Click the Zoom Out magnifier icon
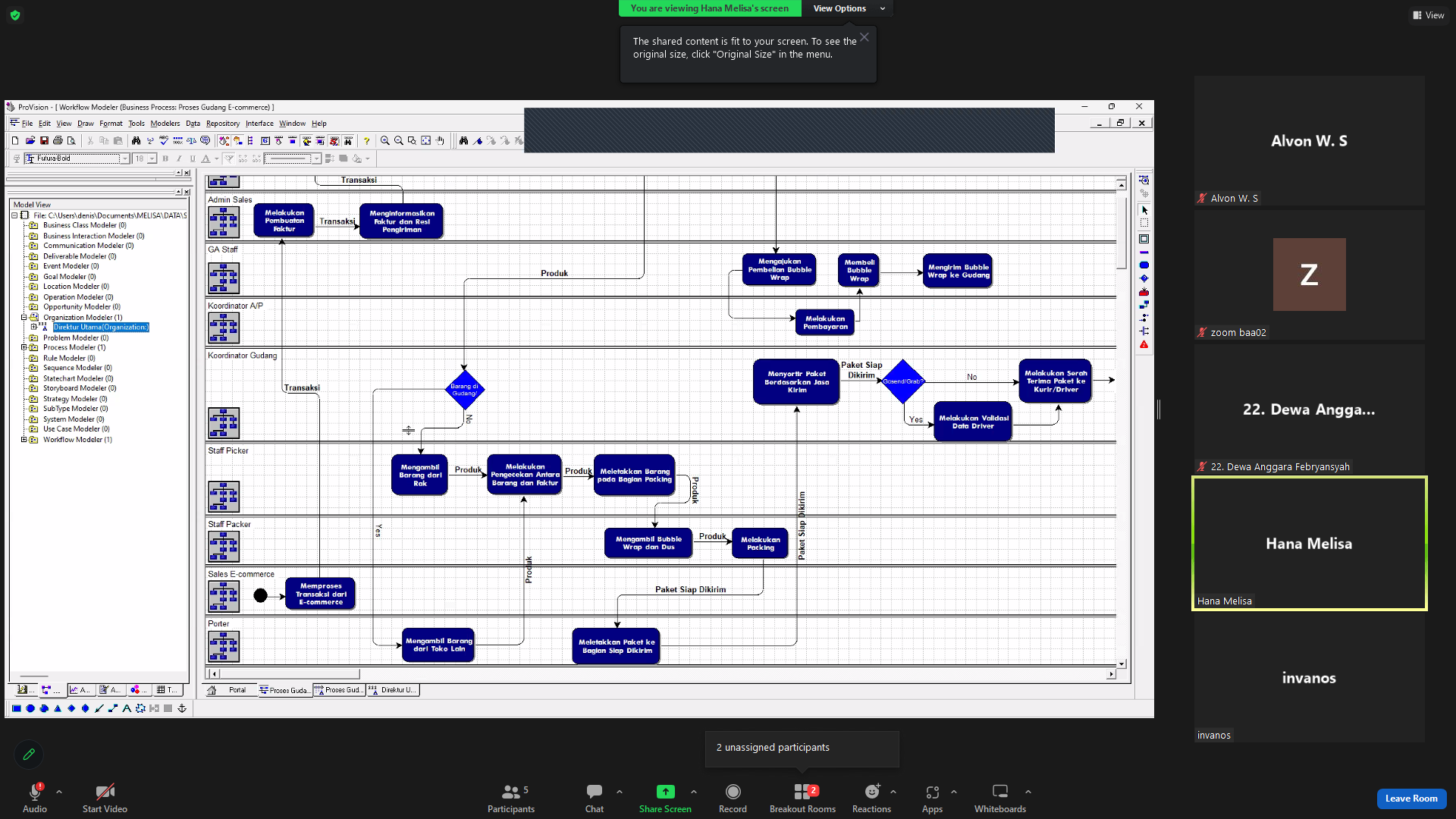 tap(399, 141)
